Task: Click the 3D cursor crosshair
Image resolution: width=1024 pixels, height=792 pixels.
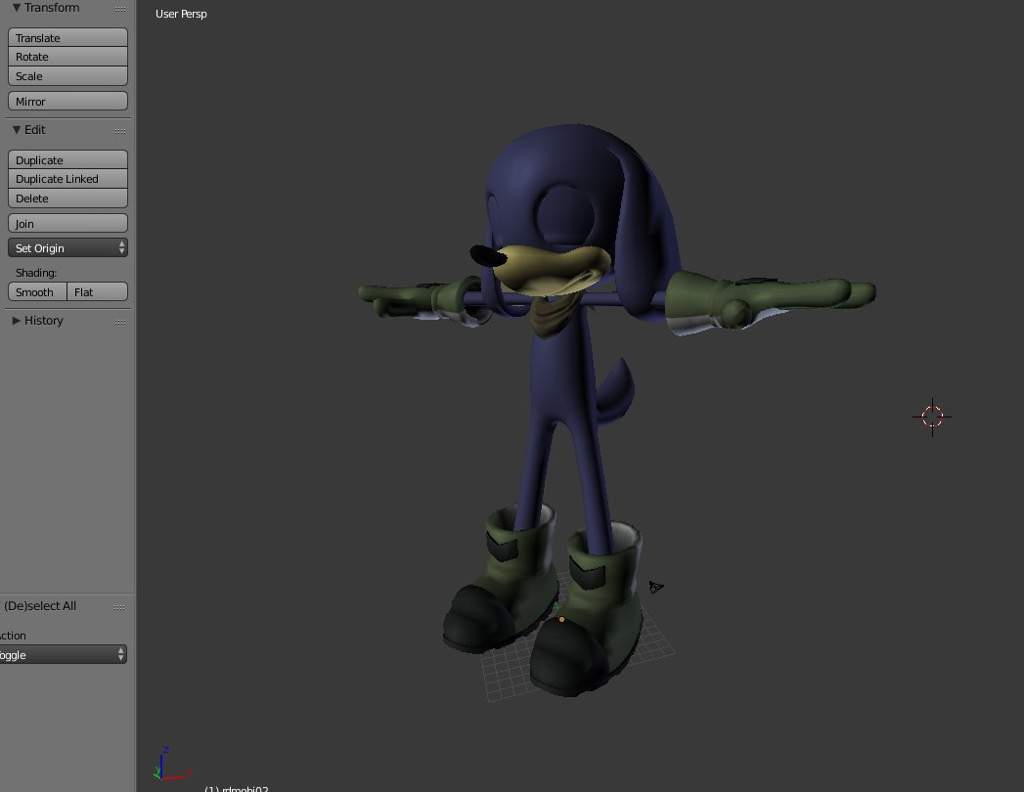Action: [x=932, y=416]
